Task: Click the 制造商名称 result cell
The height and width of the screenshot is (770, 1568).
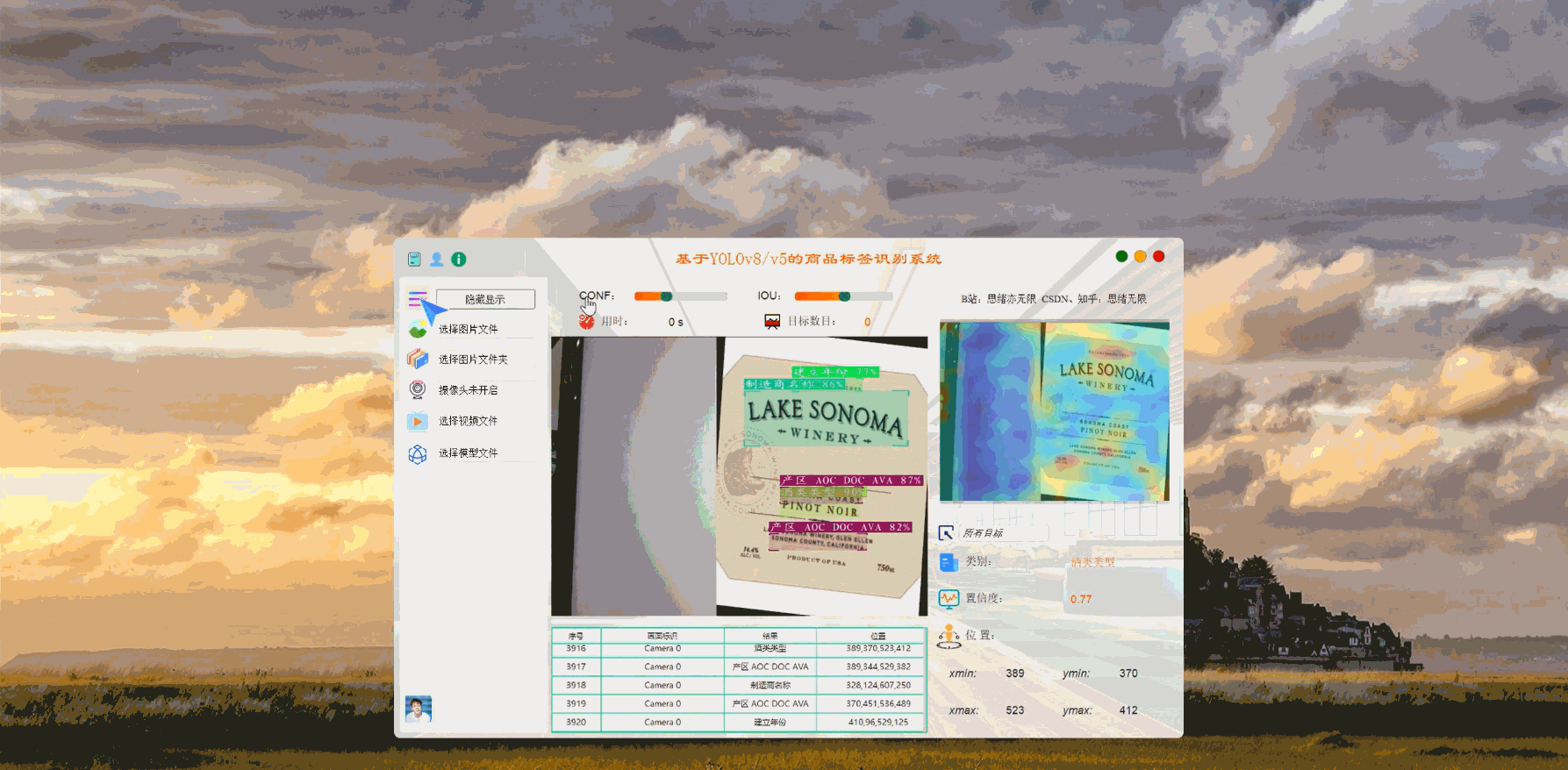Action: pyautogui.click(x=770, y=685)
